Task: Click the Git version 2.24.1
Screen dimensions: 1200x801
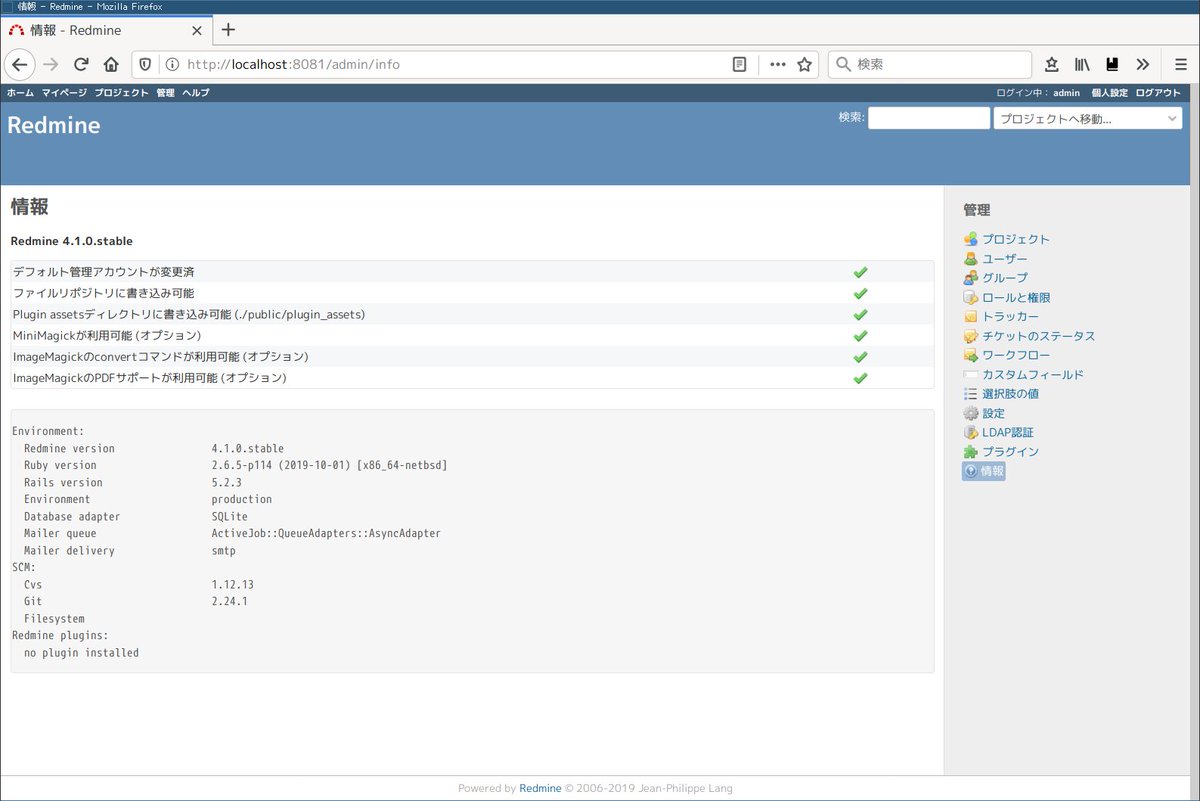Action: [230, 601]
